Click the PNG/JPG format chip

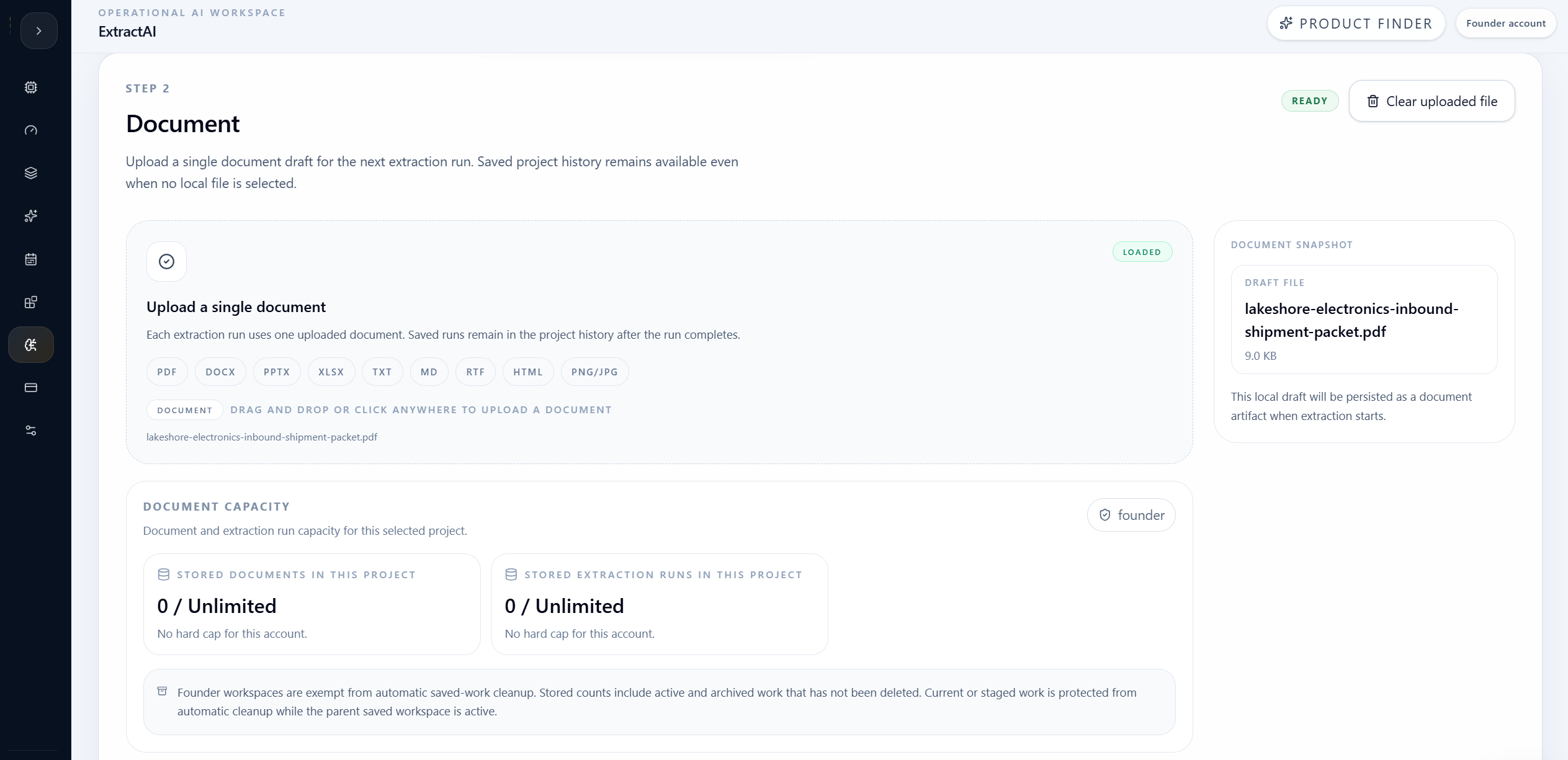pyautogui.click(x=594, y=372)
